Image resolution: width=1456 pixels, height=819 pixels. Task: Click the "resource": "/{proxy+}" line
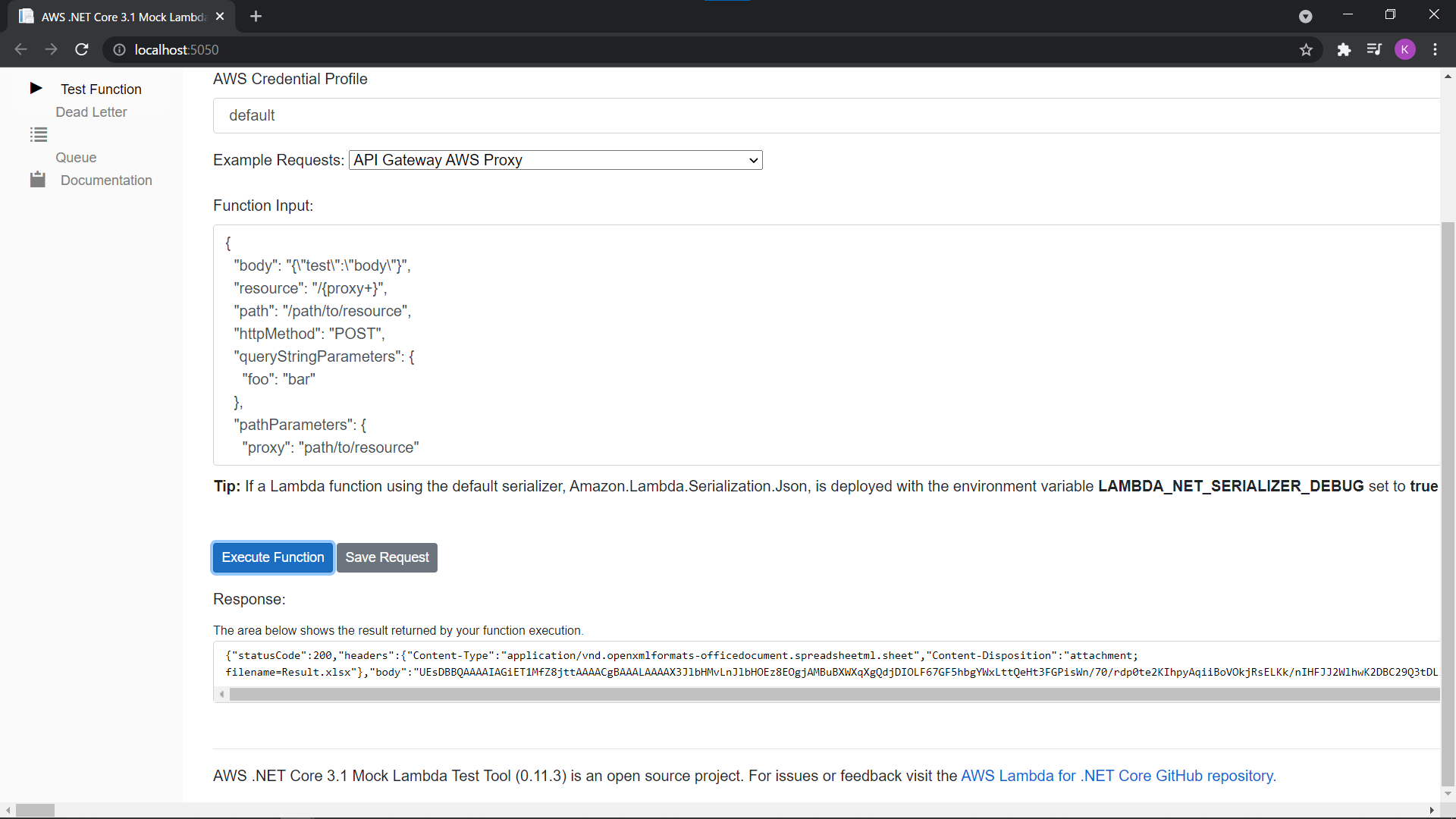tap(310, 288)
